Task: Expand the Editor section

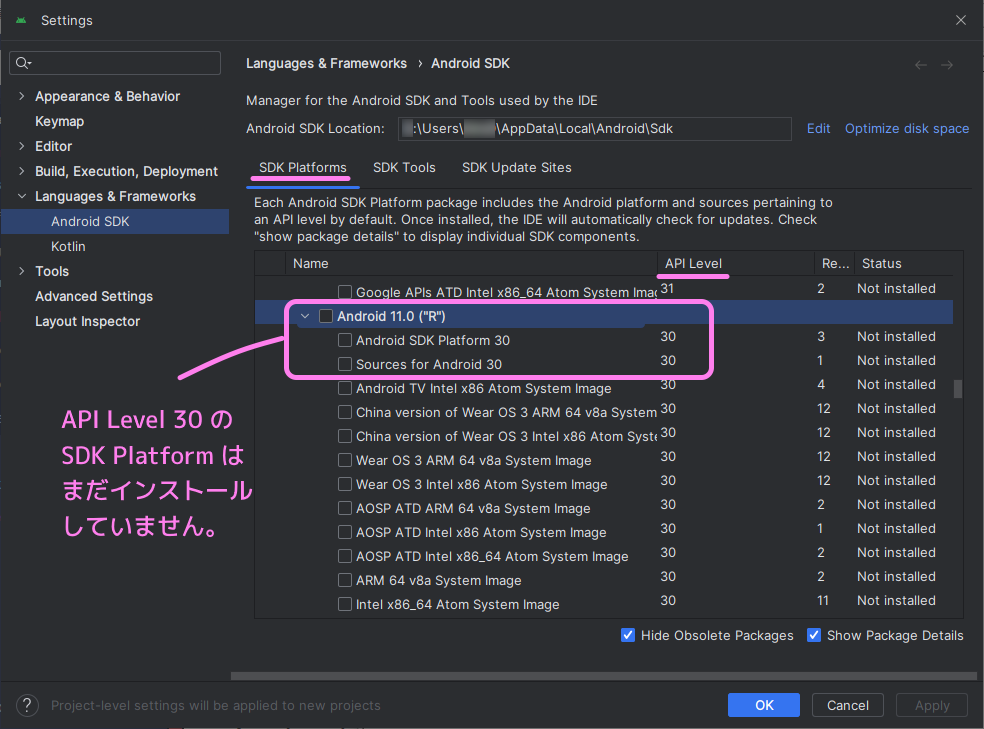Action: (21, 146)
